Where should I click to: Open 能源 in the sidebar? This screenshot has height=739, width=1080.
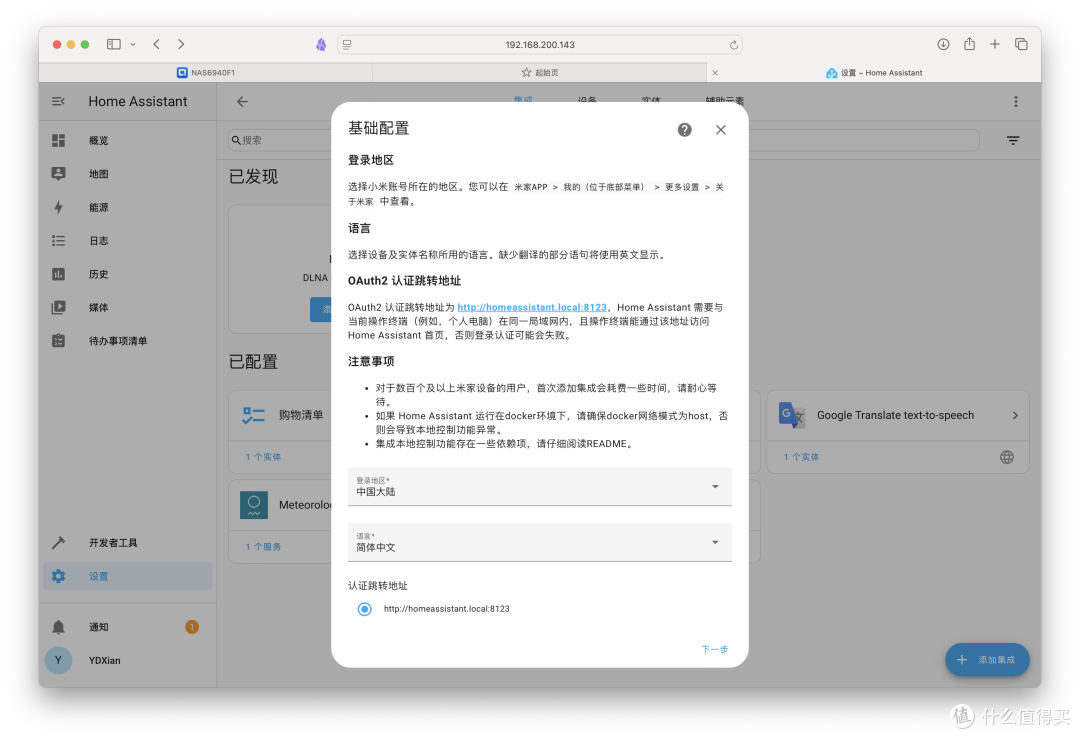[x=127, y=207]
